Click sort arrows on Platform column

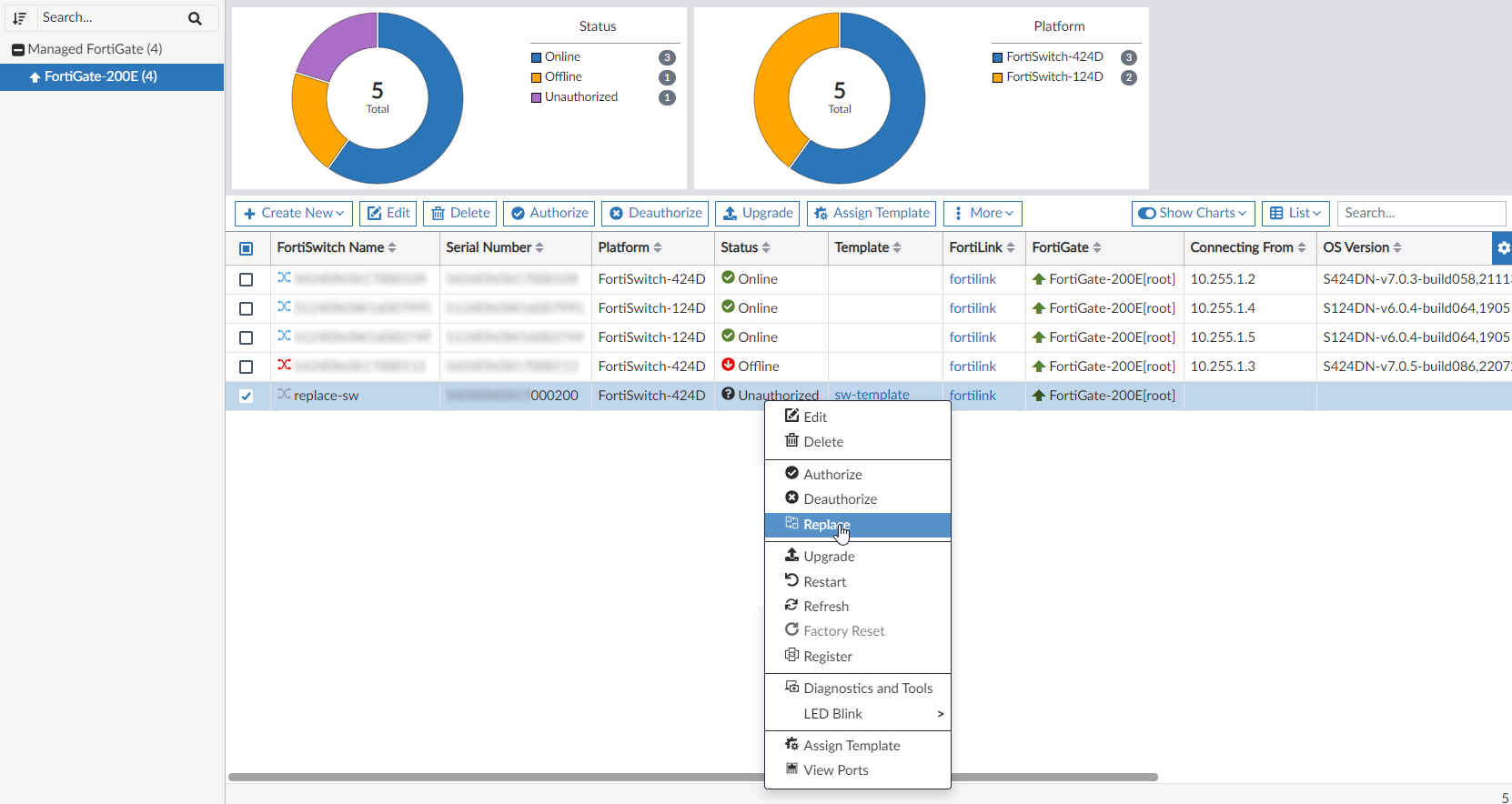coord(658,247)
